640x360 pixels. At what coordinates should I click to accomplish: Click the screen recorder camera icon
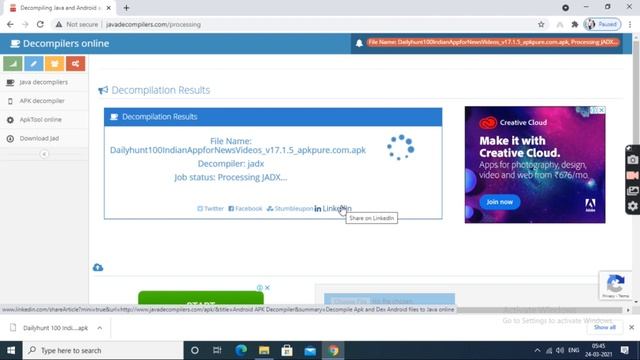click(633, 160)
